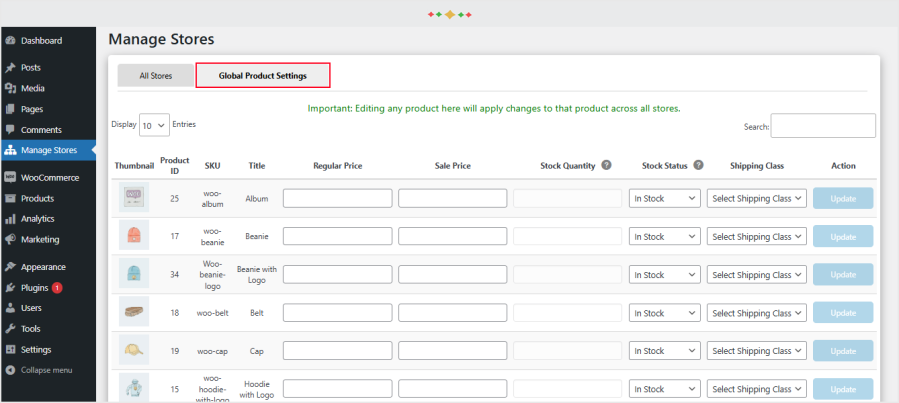Click Stock Quantity field for Belt
This screenshot has height=403, width=899.
point(568,313)
